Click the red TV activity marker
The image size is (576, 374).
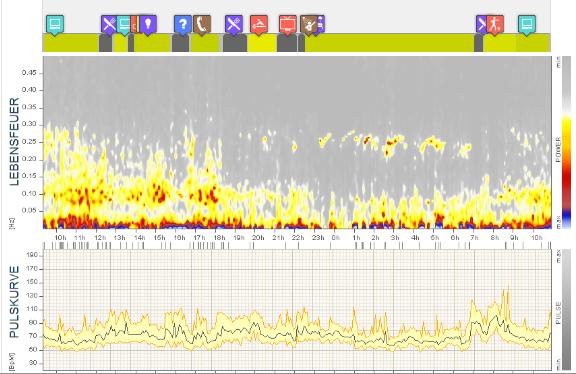click(x=288, y=24)
